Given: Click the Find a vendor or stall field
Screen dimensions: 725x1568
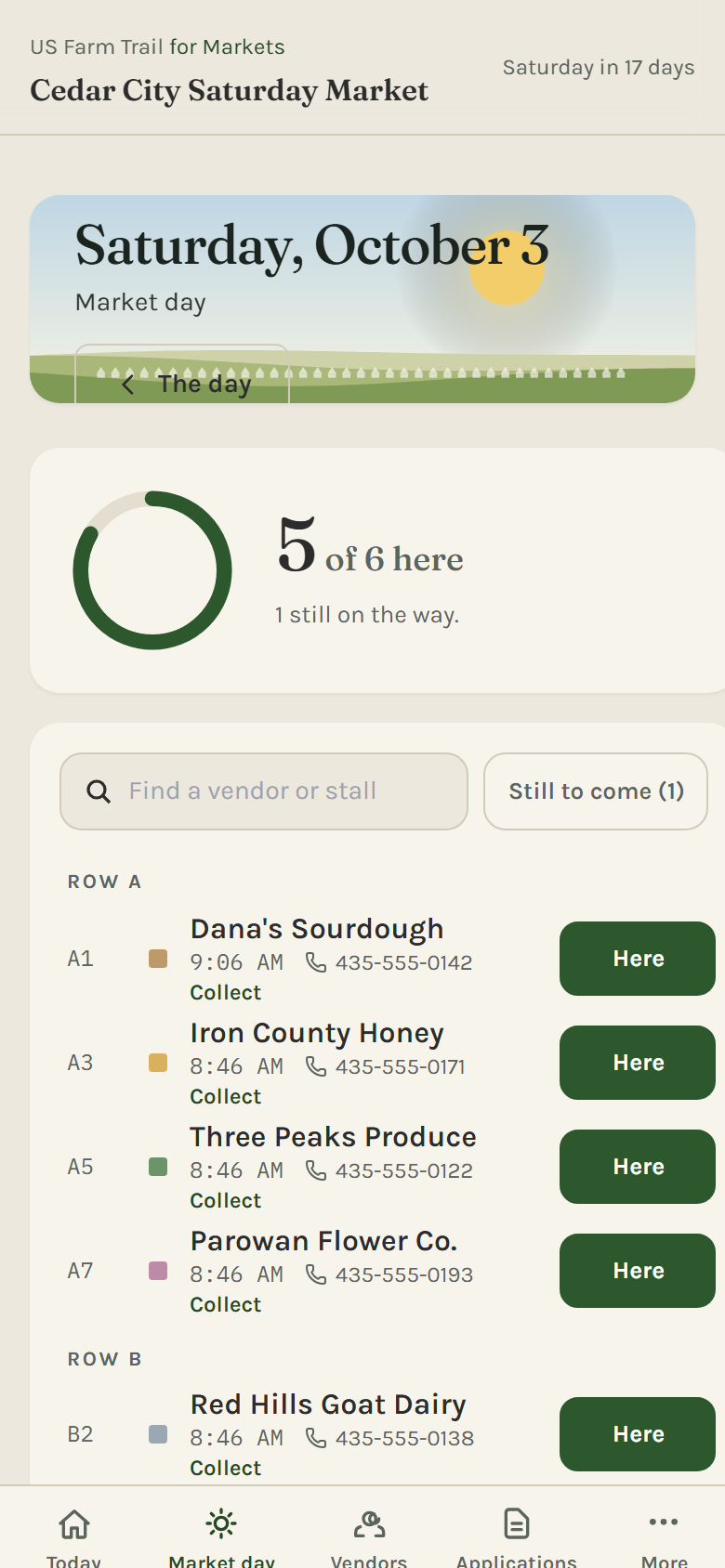Looking at the screenshot, I should point(264,791).
